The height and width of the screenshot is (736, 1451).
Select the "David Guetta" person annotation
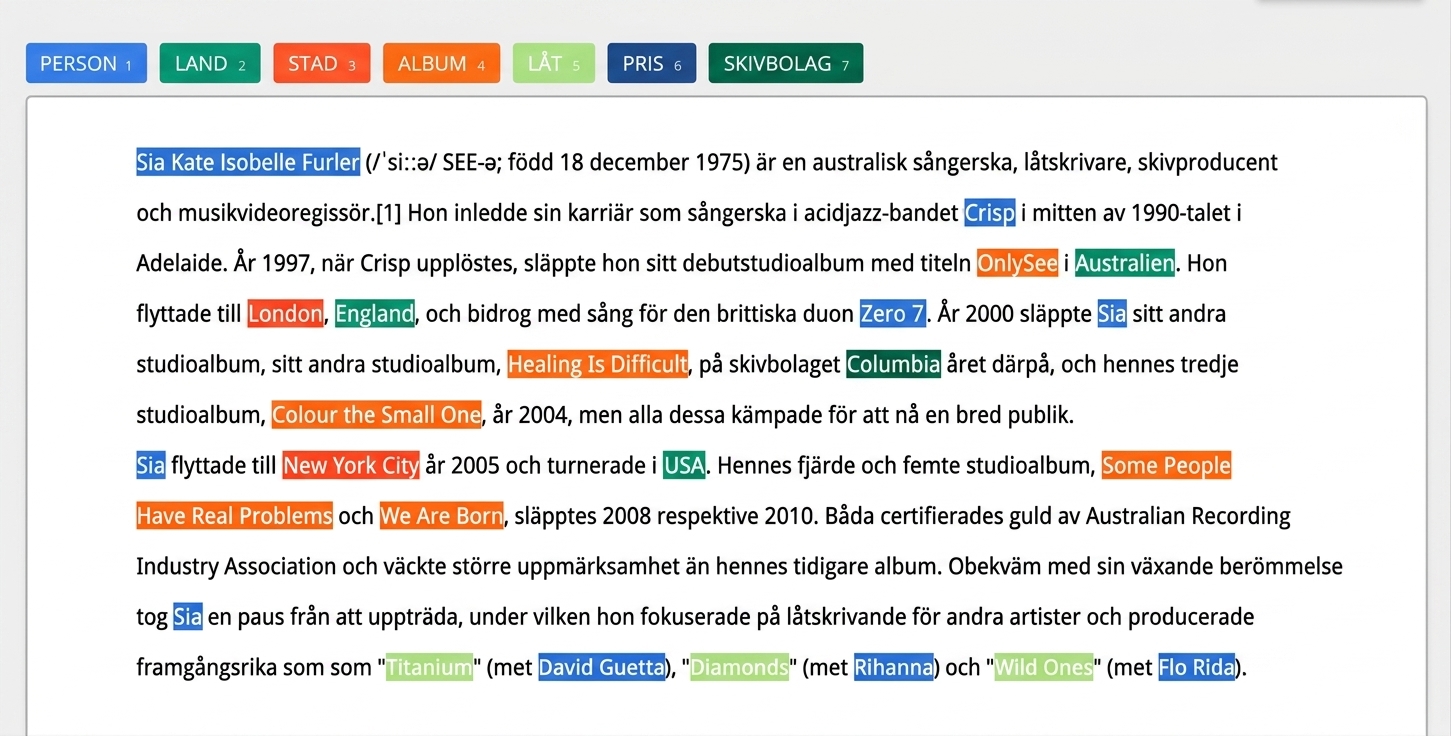pyautogui.click(x=602, y=667)
